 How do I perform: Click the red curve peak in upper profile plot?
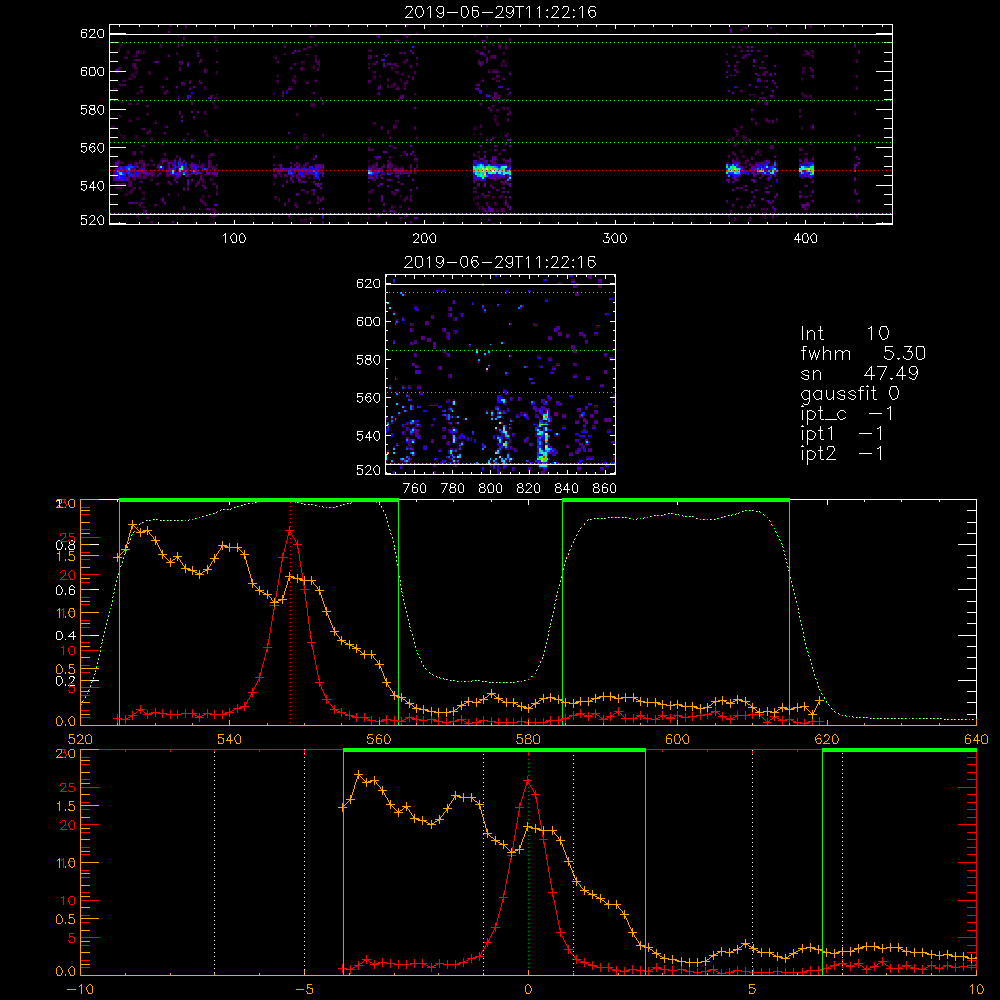tap(290, 530)
